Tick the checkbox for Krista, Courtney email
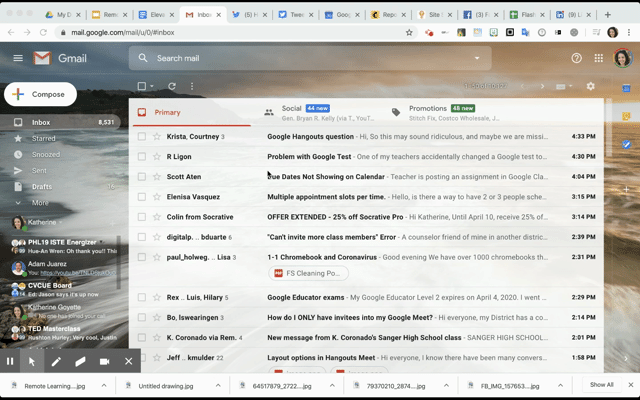 [x=142, y=136]
